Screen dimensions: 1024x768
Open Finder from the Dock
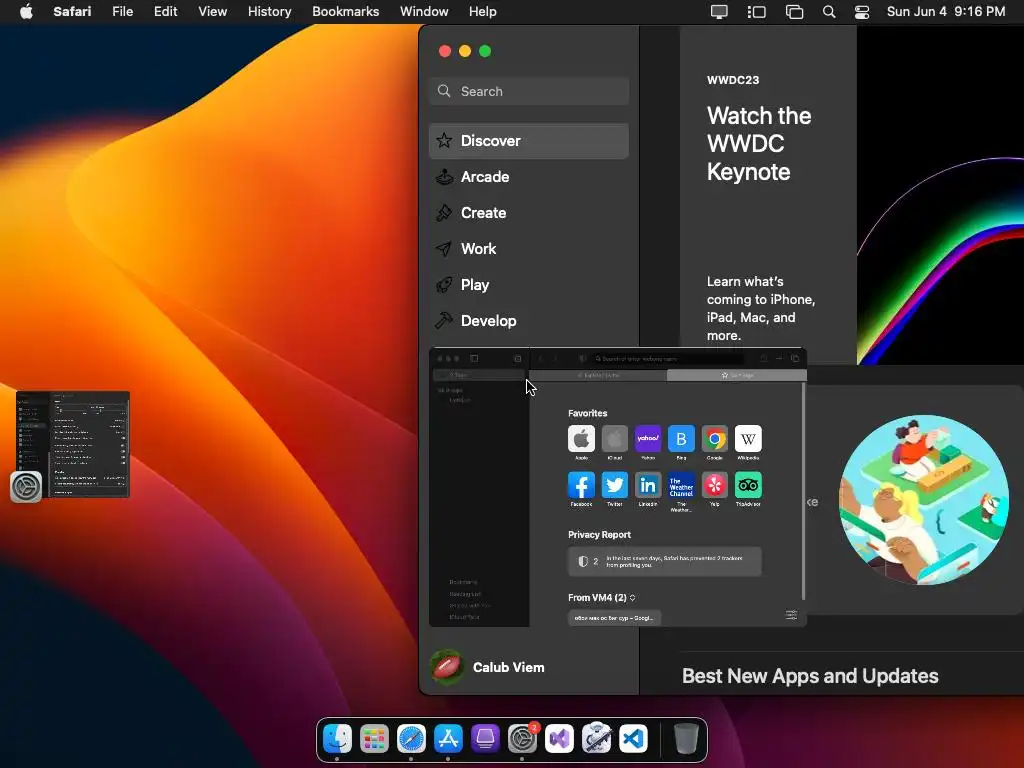[x=338, y=739]
